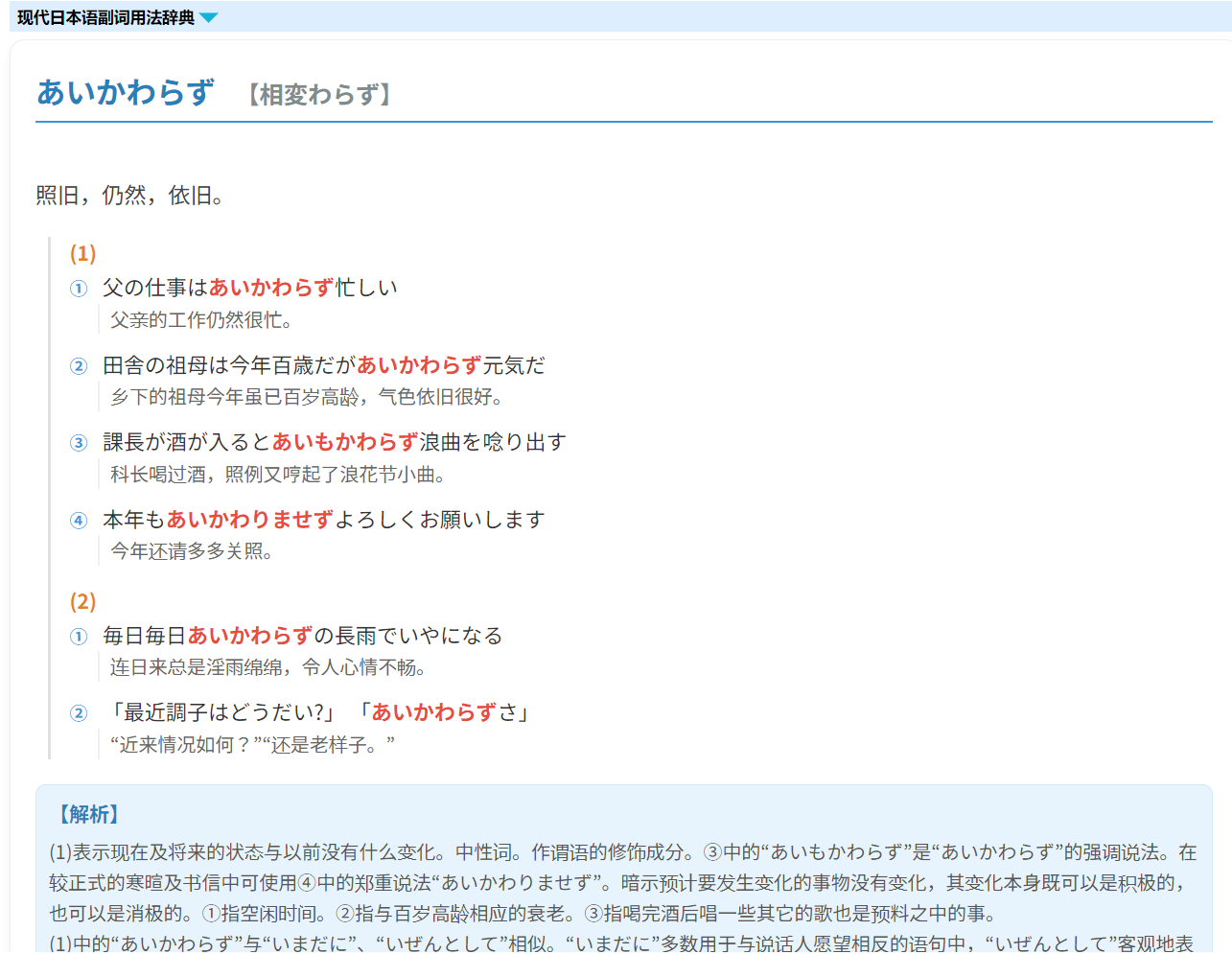Image resolution: width=1232 pixels, height=954 pixels.
Task: Click the translation 科长喝过酒 sentence
Action: [277, 475]
